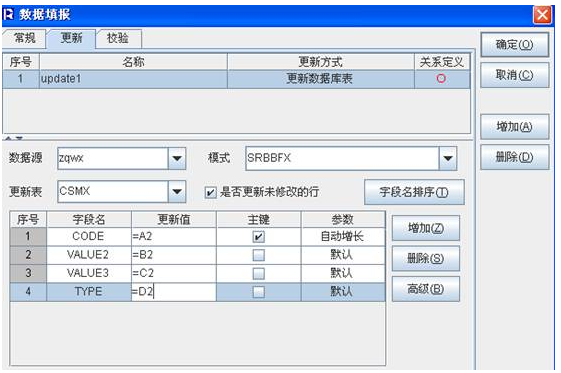561x373 pixels.
Task: Click the zqwx data source field
Action: point(113,158)
